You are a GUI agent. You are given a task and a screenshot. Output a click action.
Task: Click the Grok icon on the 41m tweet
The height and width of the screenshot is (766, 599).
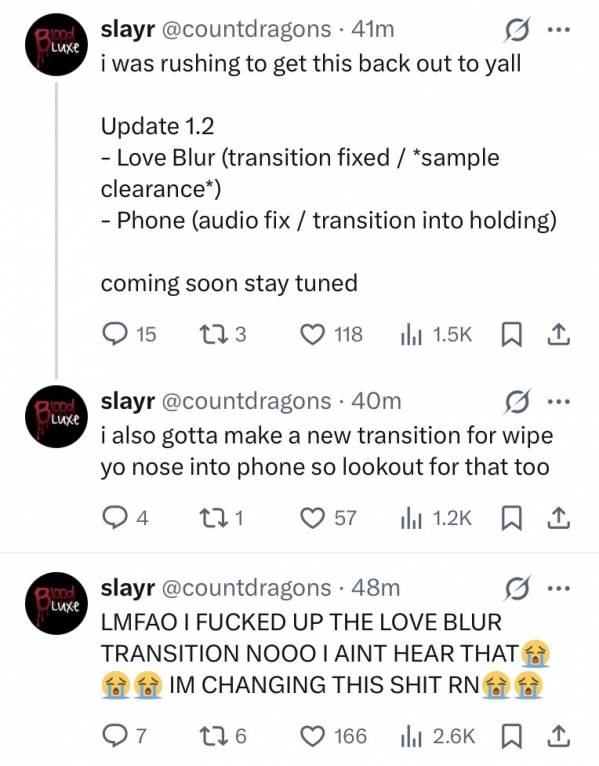pyautogui.click(x=517, y=30)
